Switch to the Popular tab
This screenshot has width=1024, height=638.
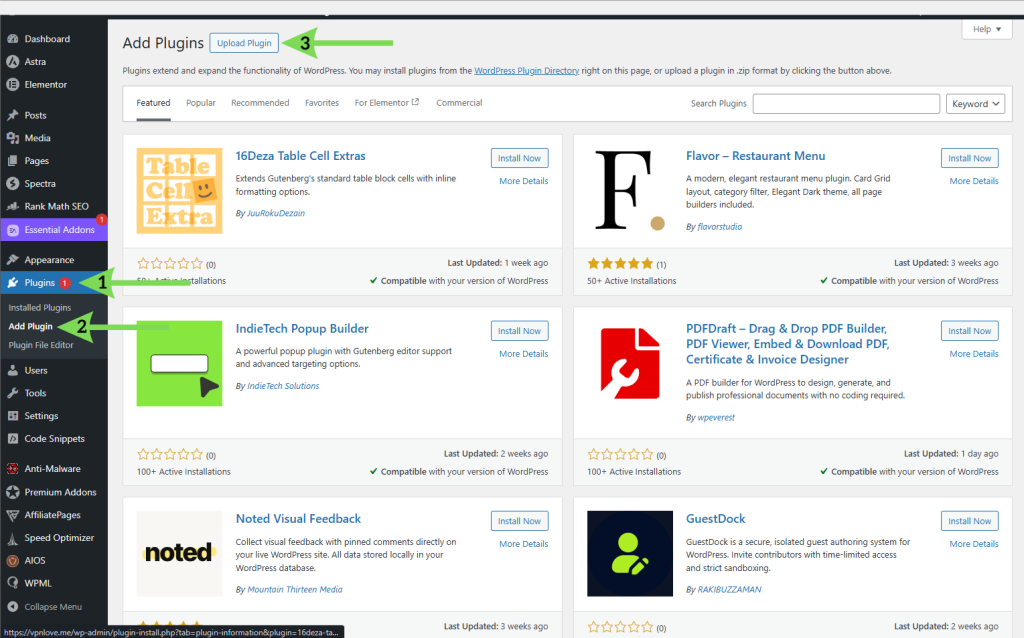coord(200,103)
